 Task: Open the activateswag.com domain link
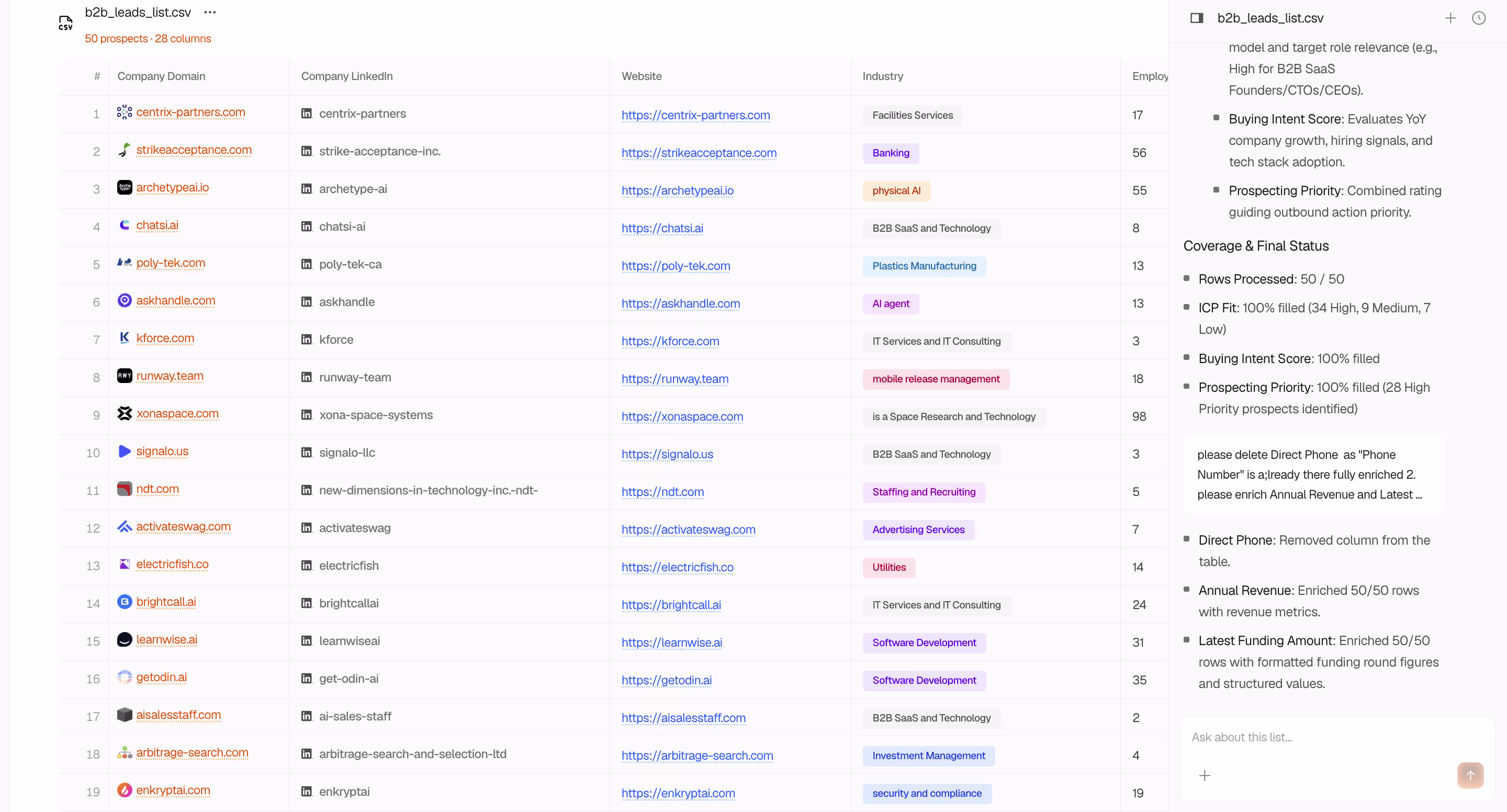point(183,526)
